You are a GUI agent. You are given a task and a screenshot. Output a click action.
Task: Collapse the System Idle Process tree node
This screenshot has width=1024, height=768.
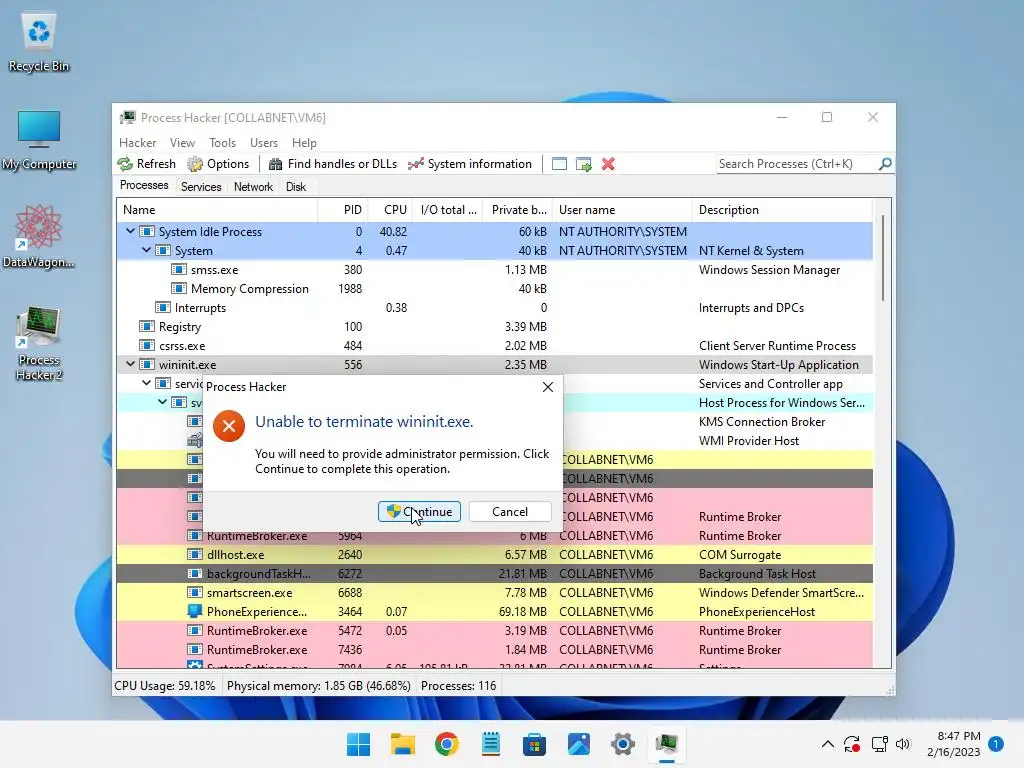(x=131, y=231)
